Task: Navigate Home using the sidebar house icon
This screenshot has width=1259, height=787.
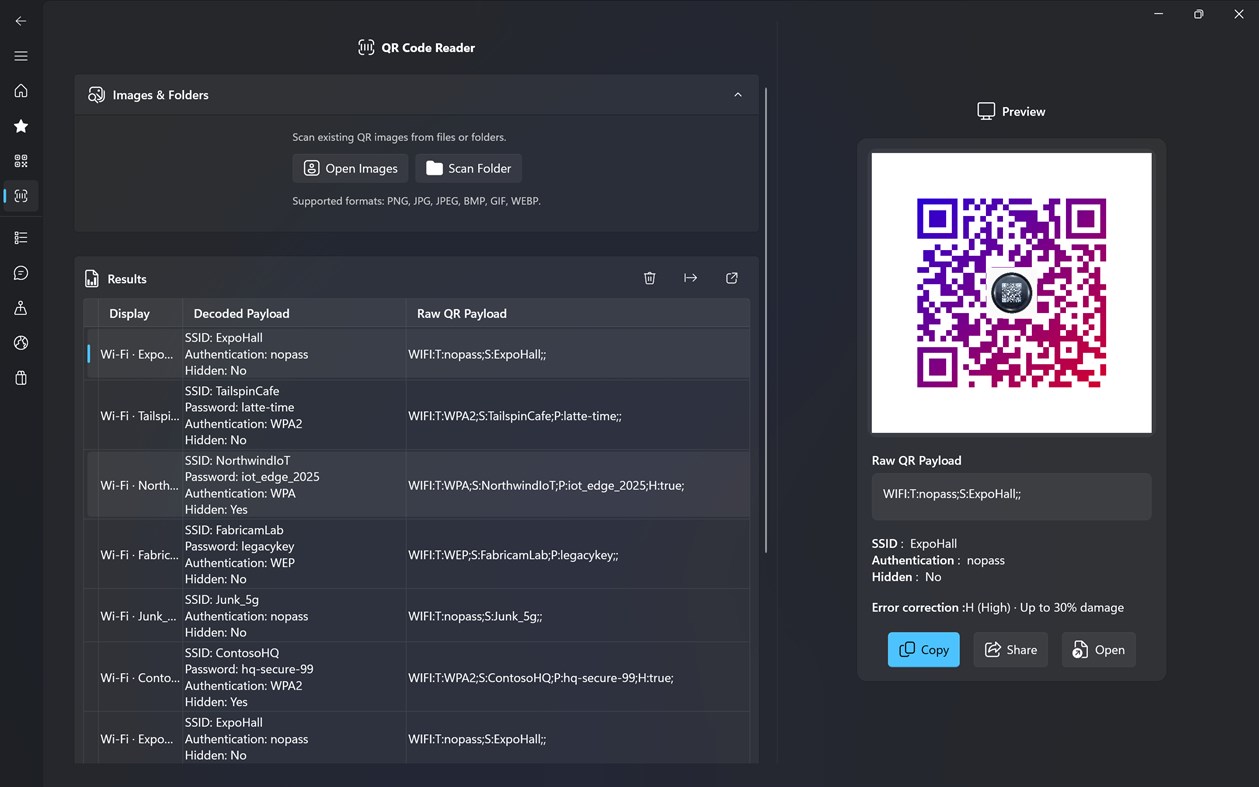Action: (x=20, y=91)
